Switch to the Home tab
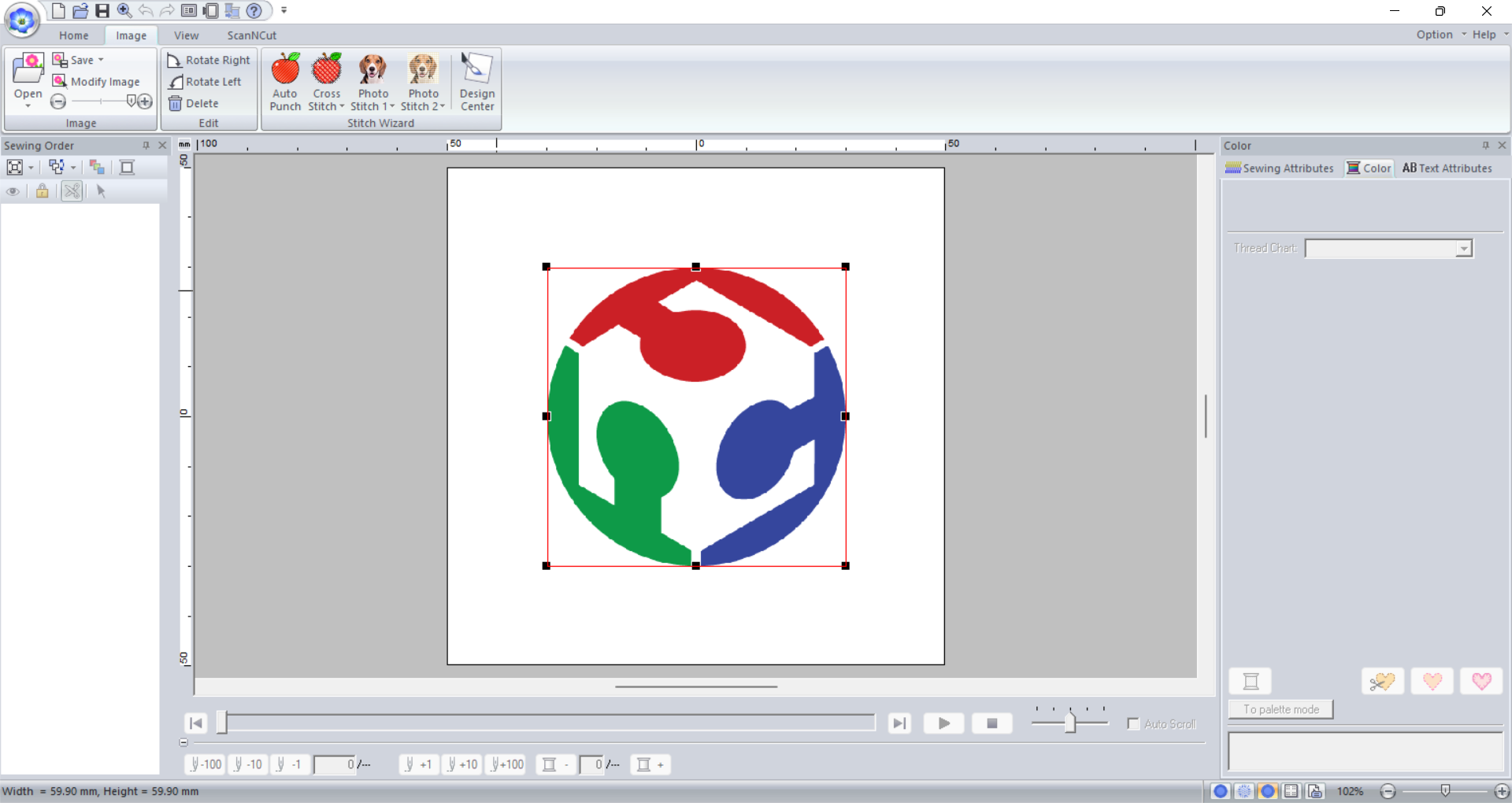 click(73, 35)
